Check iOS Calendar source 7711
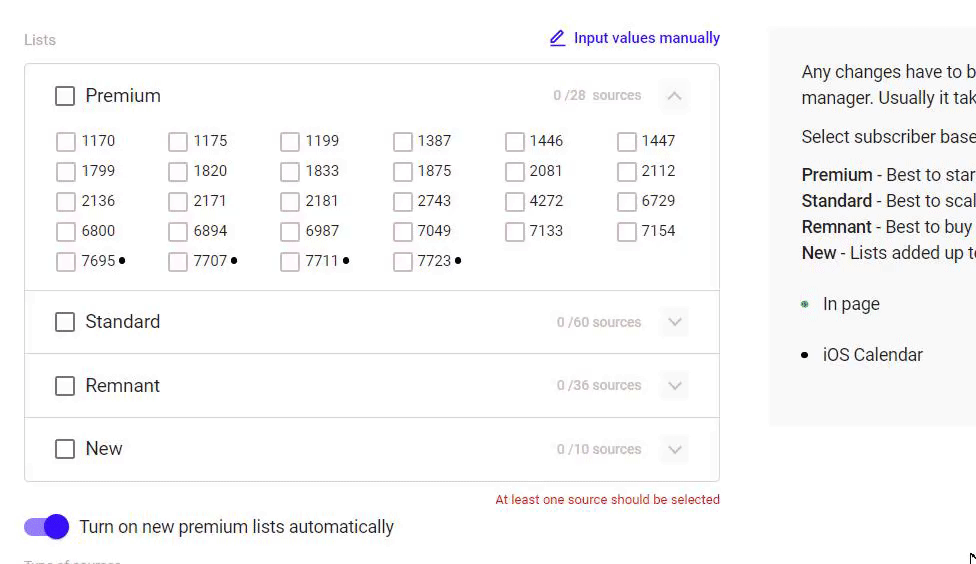The width and height of the screenshot is (976, 564). tap(289, 261)
